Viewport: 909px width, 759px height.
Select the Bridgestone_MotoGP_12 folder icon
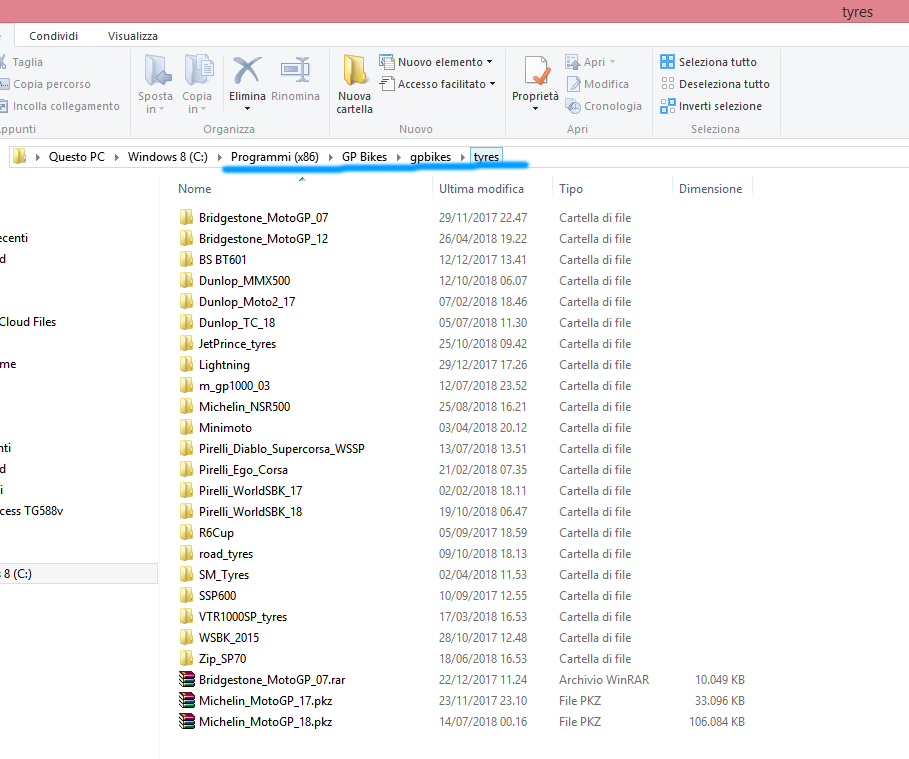(x=186, y=238)
